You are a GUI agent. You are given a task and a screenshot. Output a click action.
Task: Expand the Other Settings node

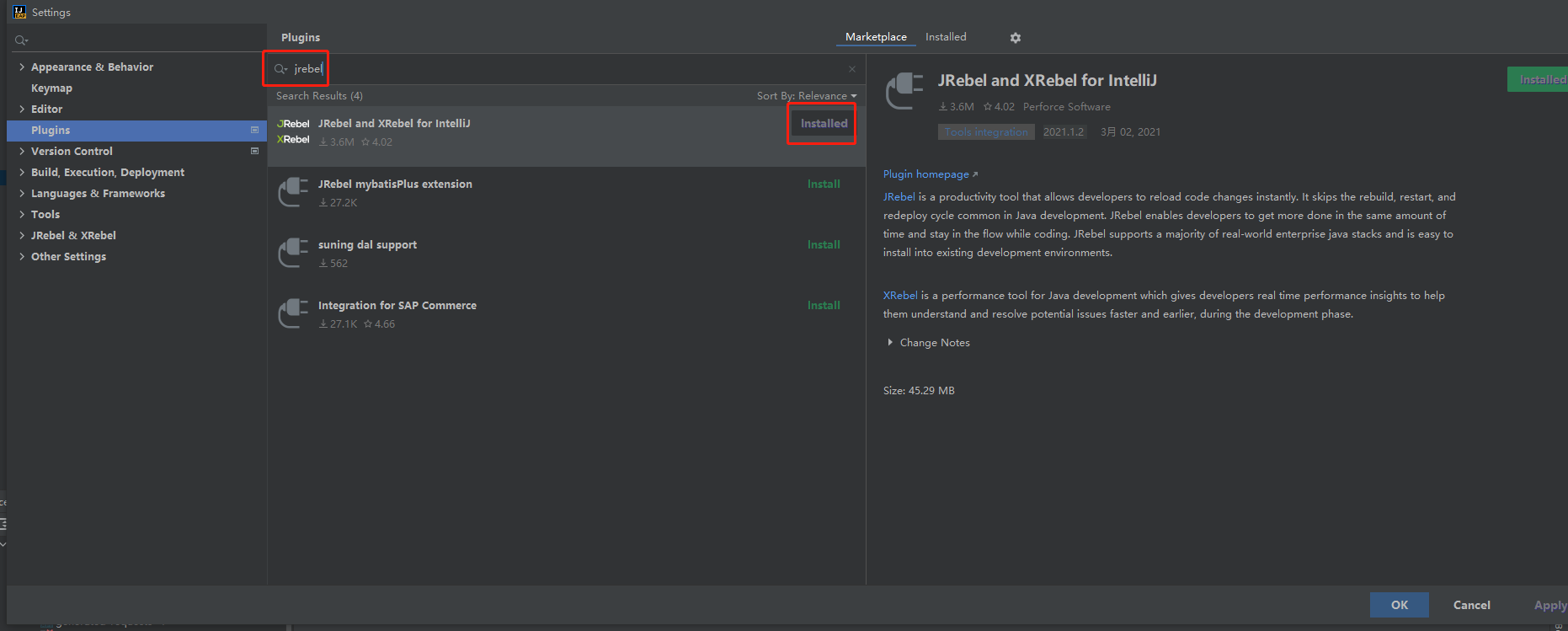[x=21, y=256]
